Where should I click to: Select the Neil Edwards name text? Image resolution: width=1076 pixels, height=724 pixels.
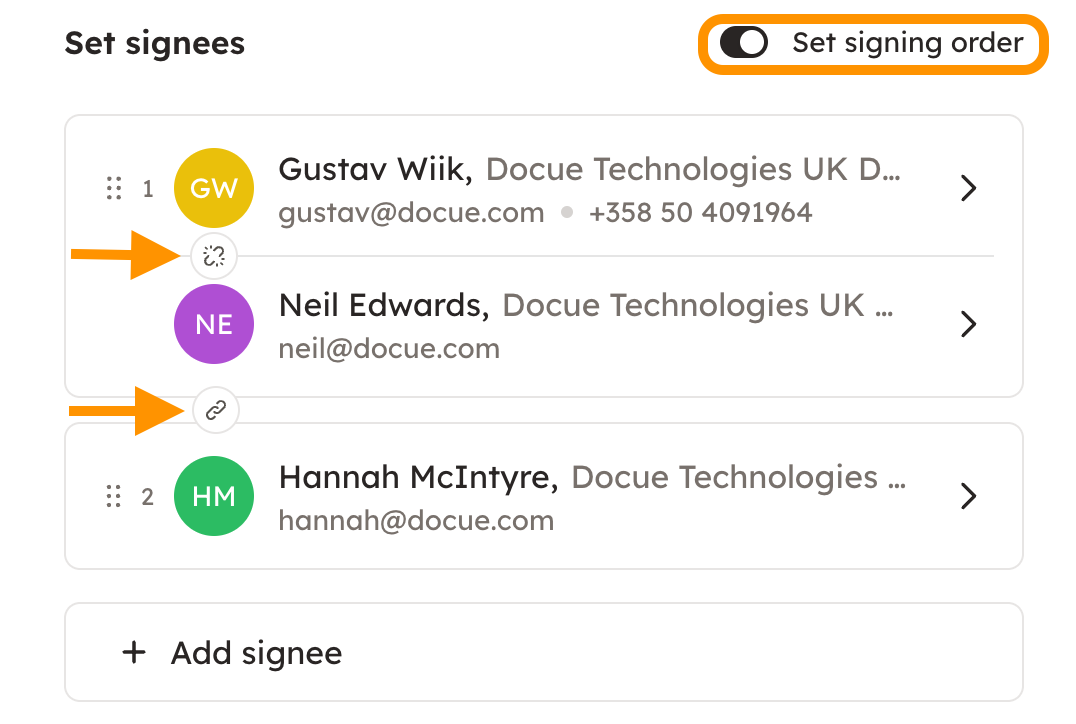(x=383, y=306)
